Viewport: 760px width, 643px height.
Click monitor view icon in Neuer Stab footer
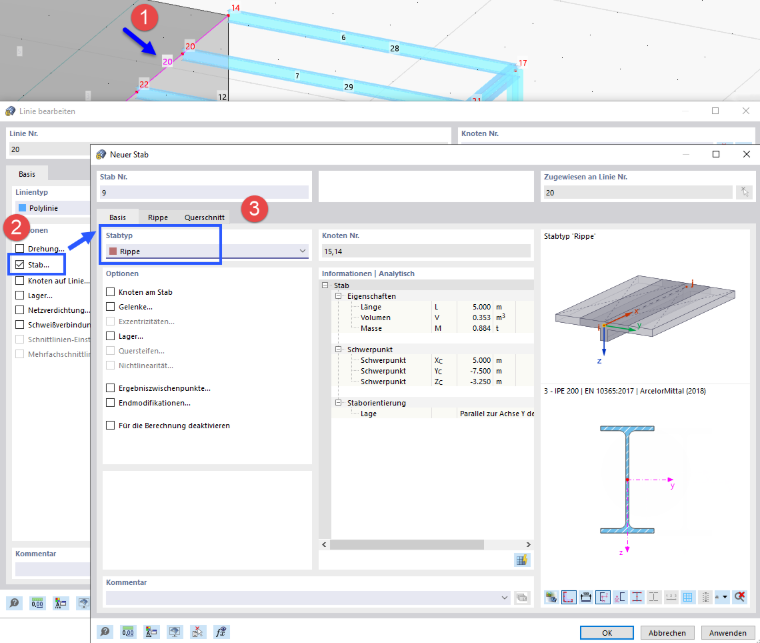(x=174, y=631)
